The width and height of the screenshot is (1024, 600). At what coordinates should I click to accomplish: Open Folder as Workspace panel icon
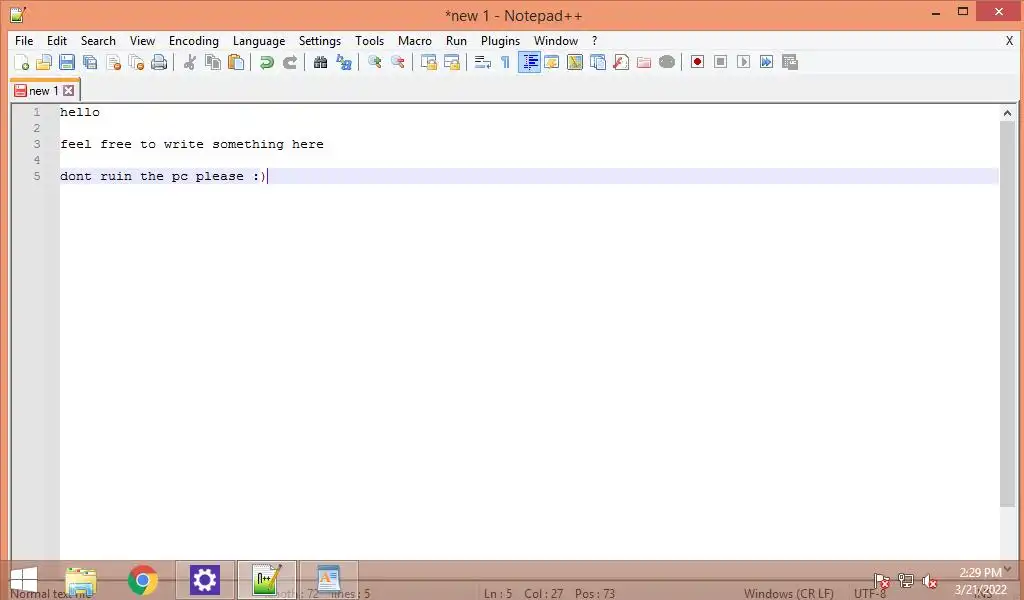[644, 62]
